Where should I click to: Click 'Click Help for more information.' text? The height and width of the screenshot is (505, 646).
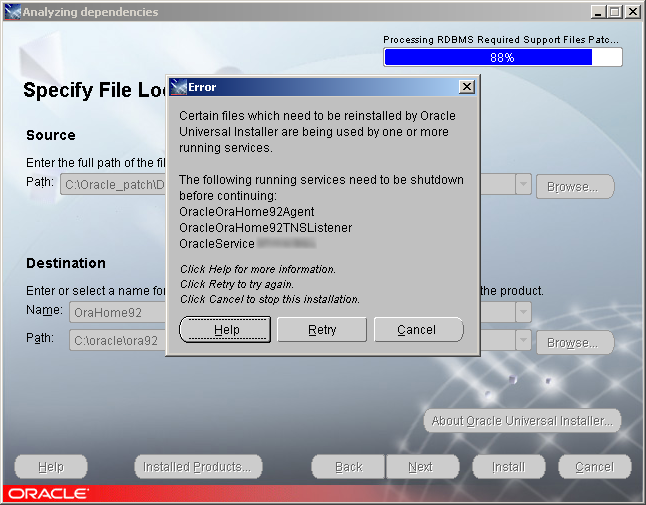coord(258,269)
